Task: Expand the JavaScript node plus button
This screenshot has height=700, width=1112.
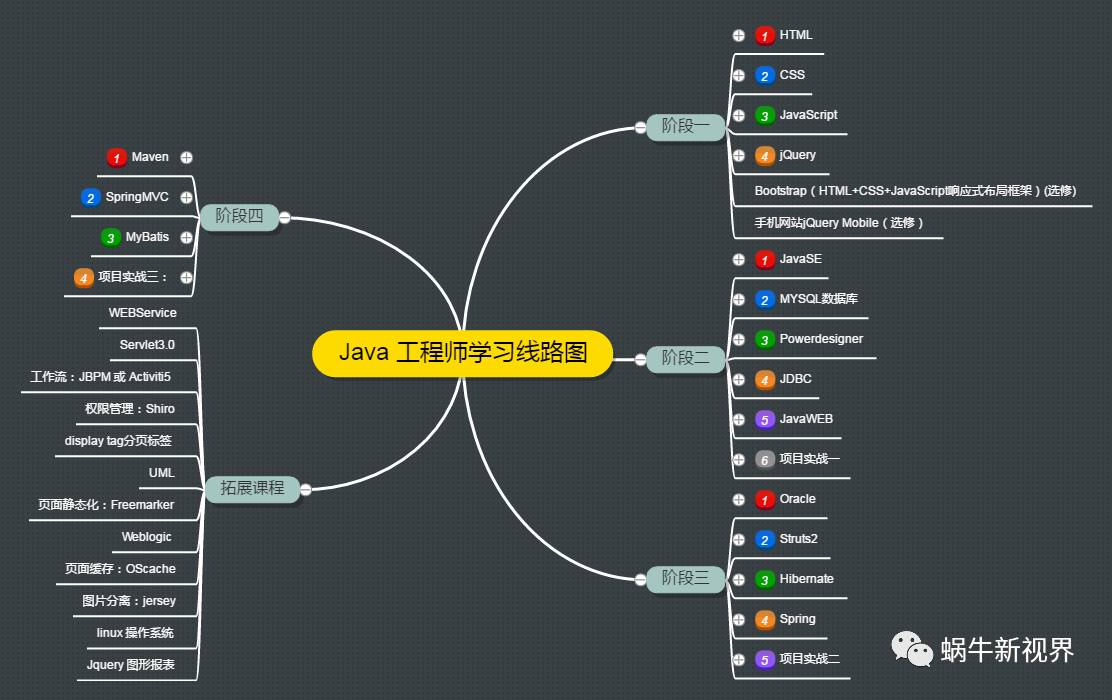Action: tap(739, 115)
